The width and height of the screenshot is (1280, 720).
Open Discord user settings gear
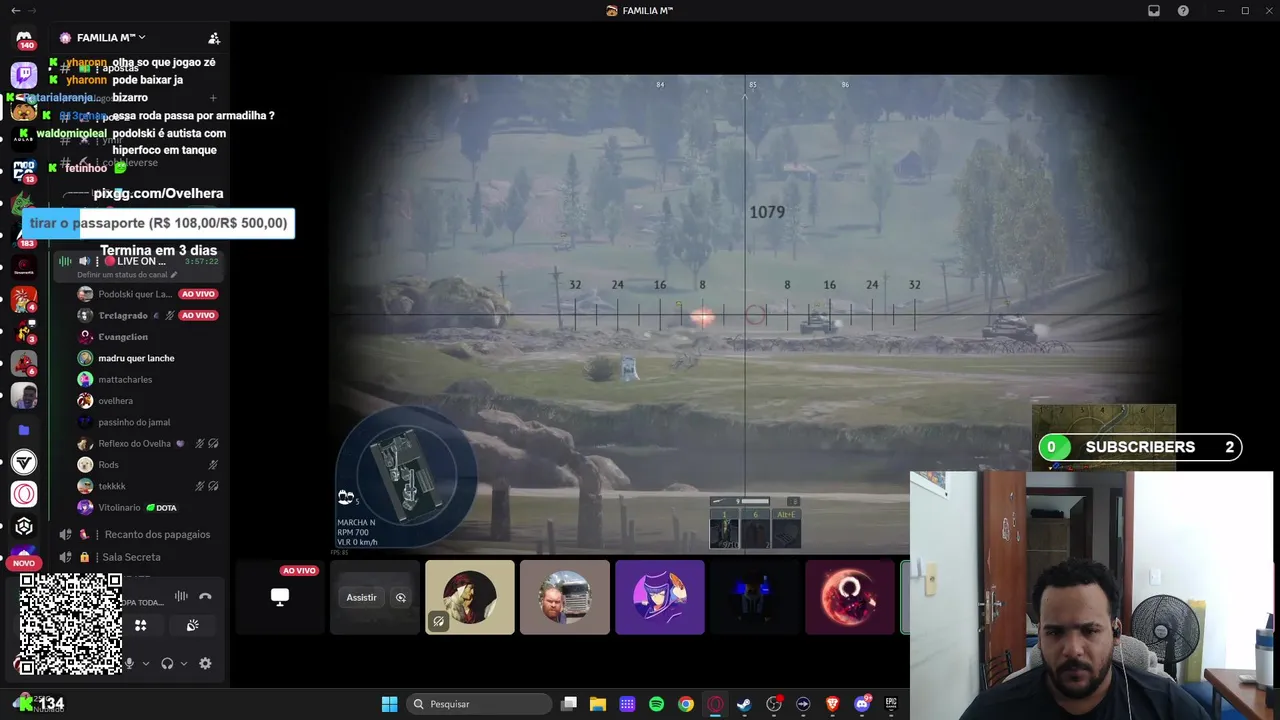(205, 663)
